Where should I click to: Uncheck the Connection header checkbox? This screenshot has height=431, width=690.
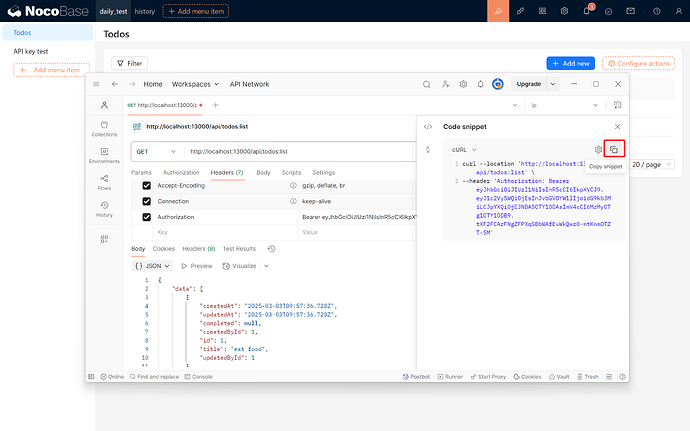pos(147,201)
